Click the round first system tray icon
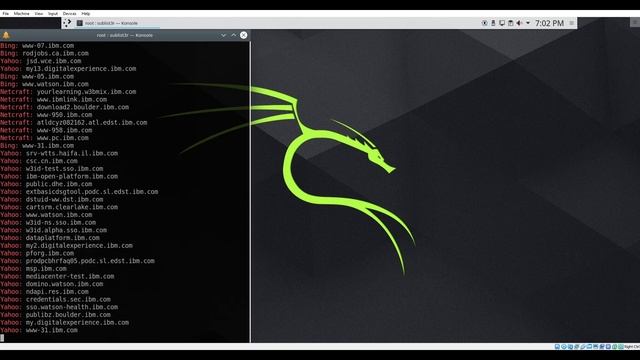The height and width of the screenshot is (360, 640). pos(484,23)
